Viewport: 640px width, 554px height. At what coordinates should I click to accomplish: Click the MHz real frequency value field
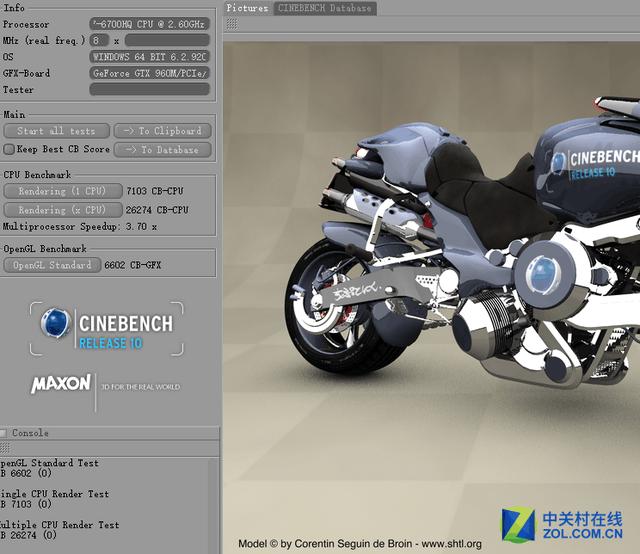(167, 40)
